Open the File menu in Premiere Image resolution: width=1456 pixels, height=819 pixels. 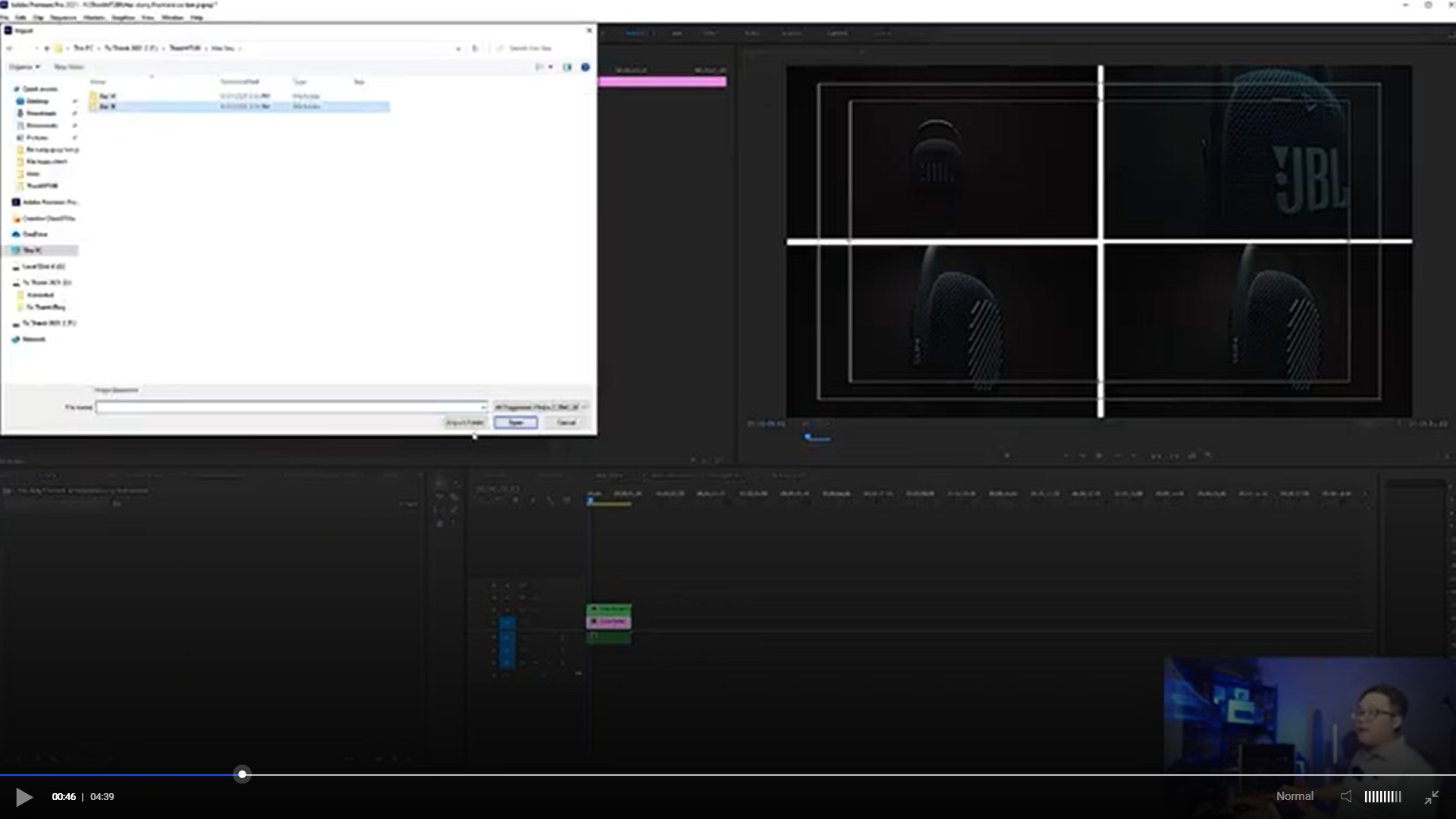click(5, 17)
